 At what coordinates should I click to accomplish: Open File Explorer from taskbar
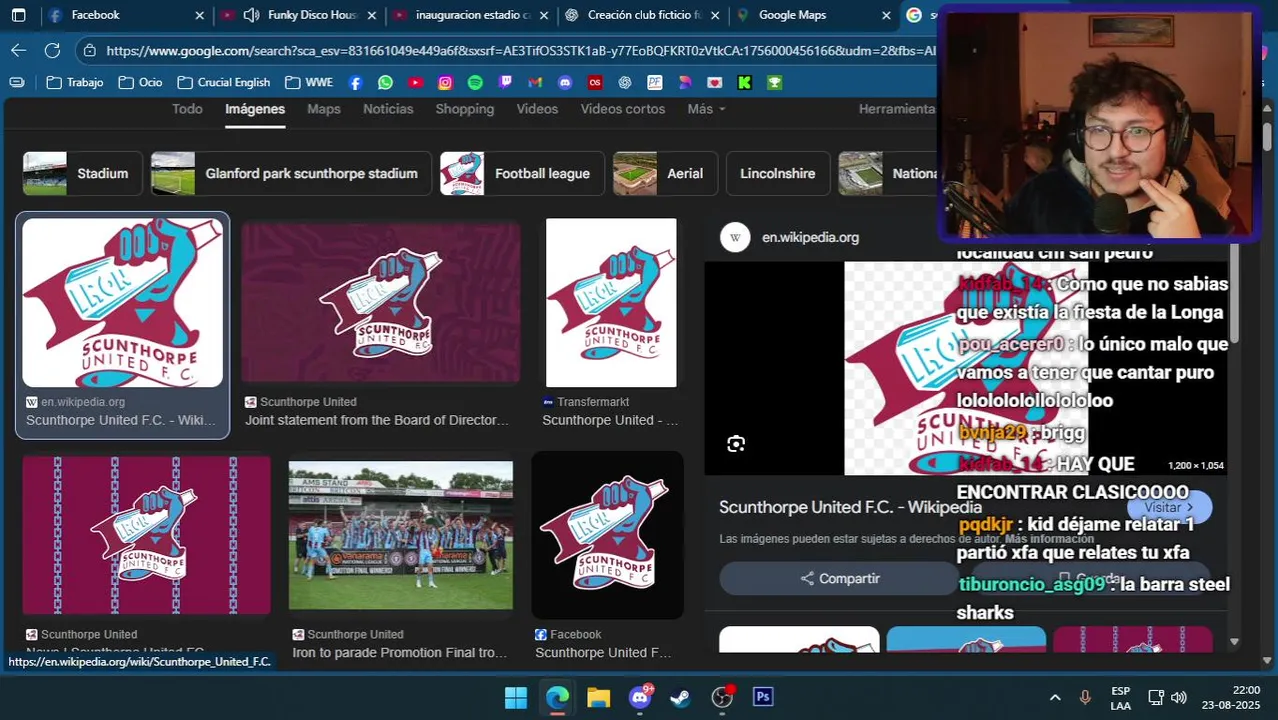click(x=598, y=697)
